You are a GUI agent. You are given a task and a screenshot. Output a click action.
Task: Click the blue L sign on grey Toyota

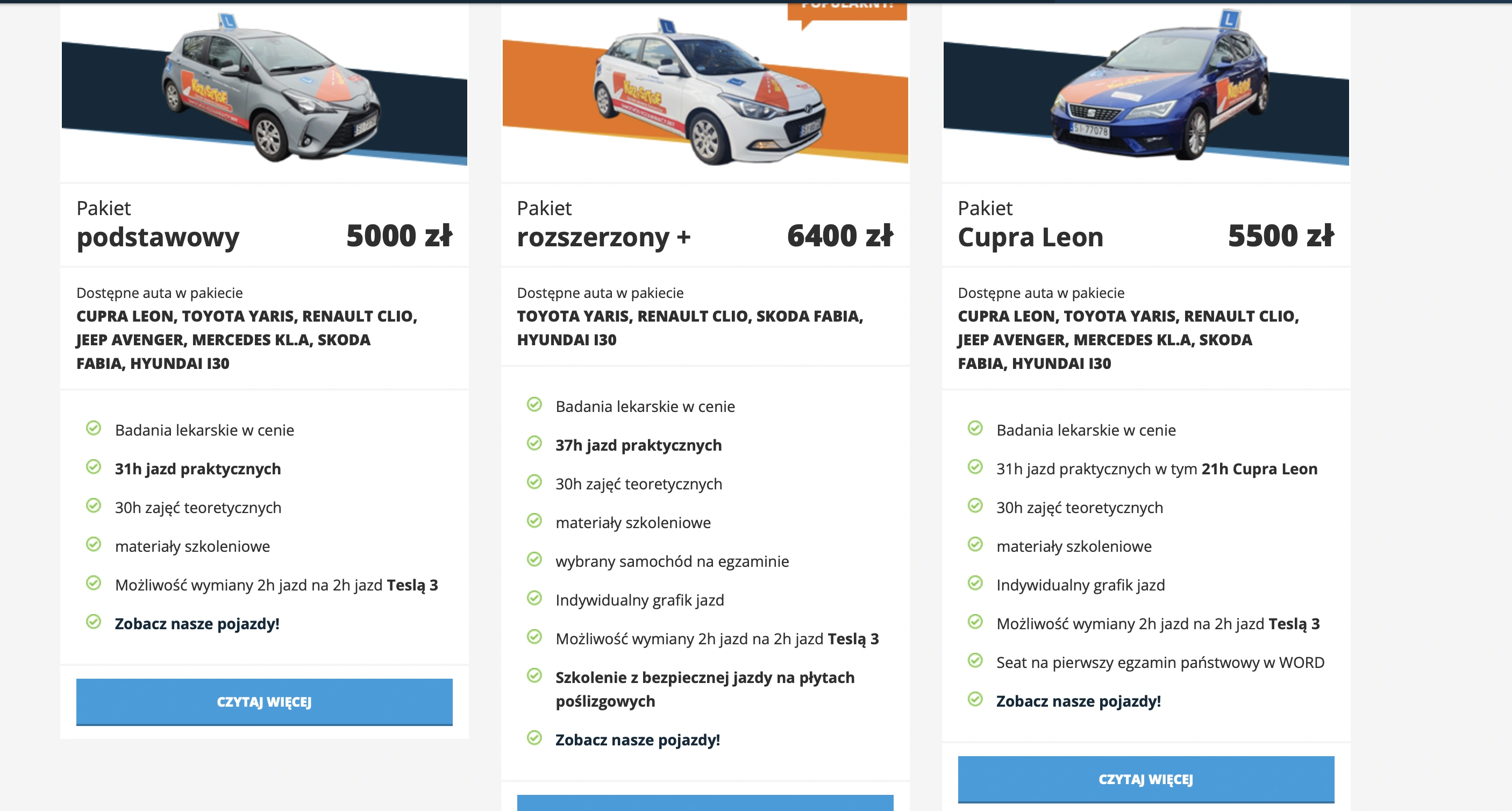click(227, 22)
